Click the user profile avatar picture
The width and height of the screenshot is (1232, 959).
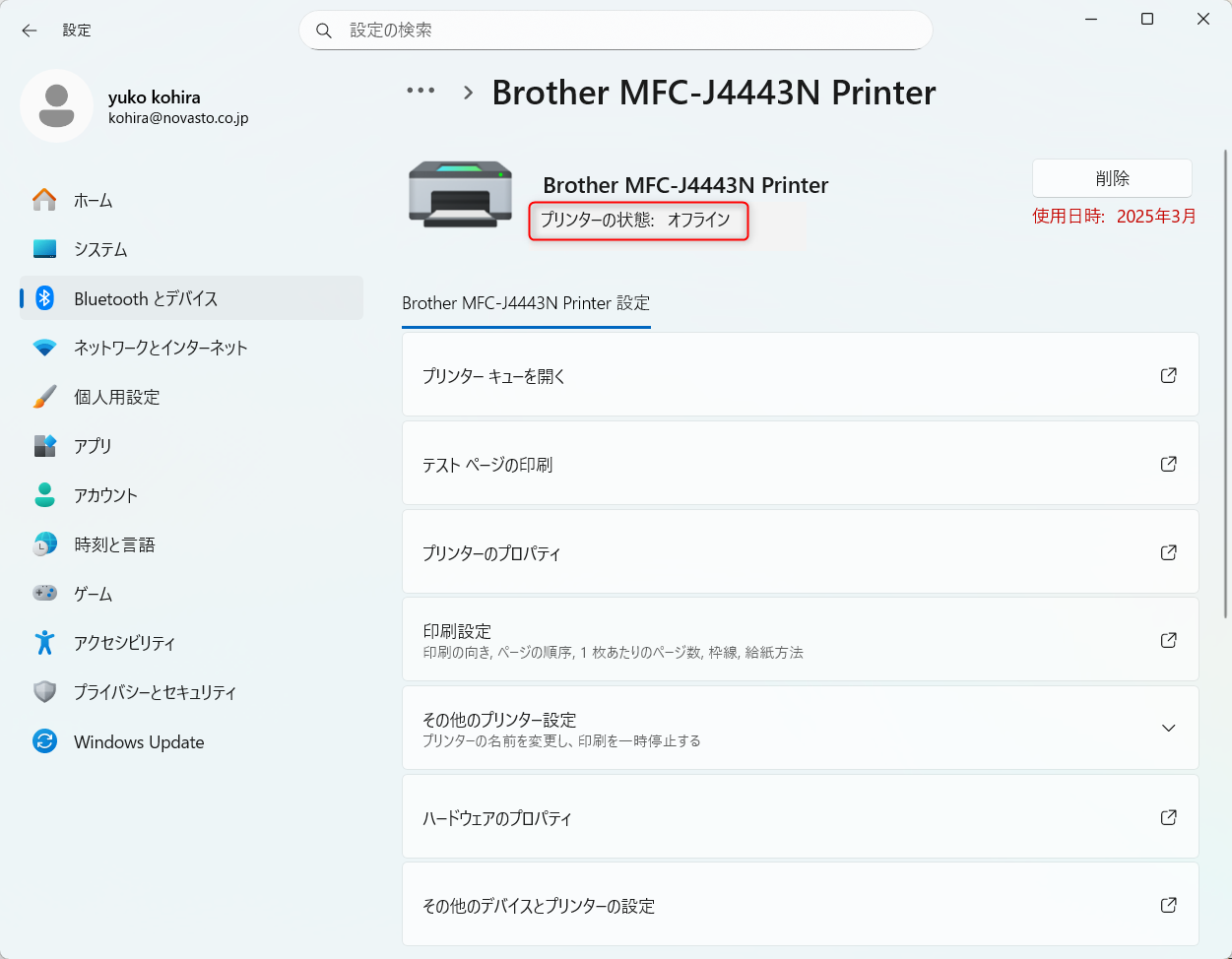click(56, 105)
